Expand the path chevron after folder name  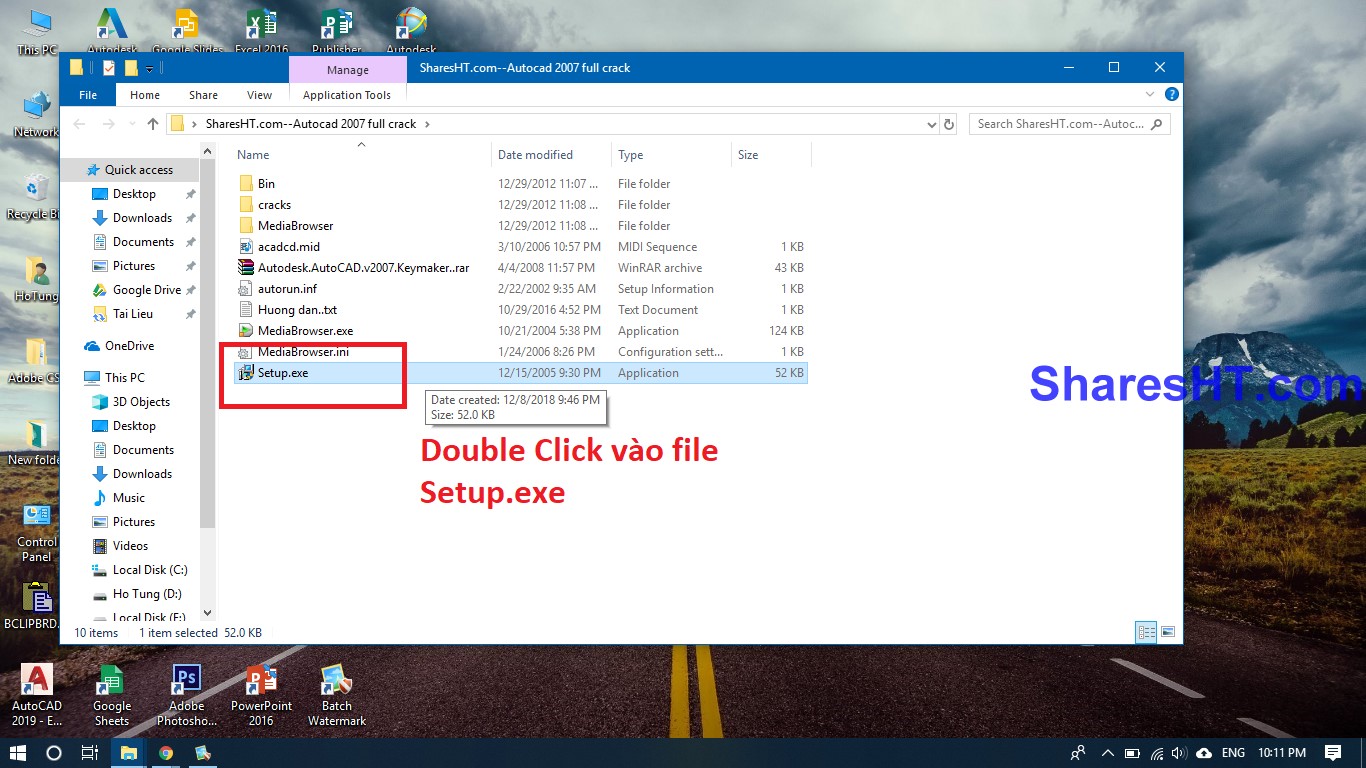pyautogui.click(x=427, y=124)
